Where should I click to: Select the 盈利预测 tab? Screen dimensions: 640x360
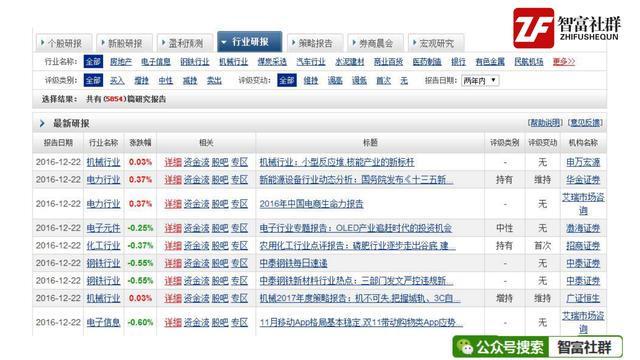[x=185, y=43]
